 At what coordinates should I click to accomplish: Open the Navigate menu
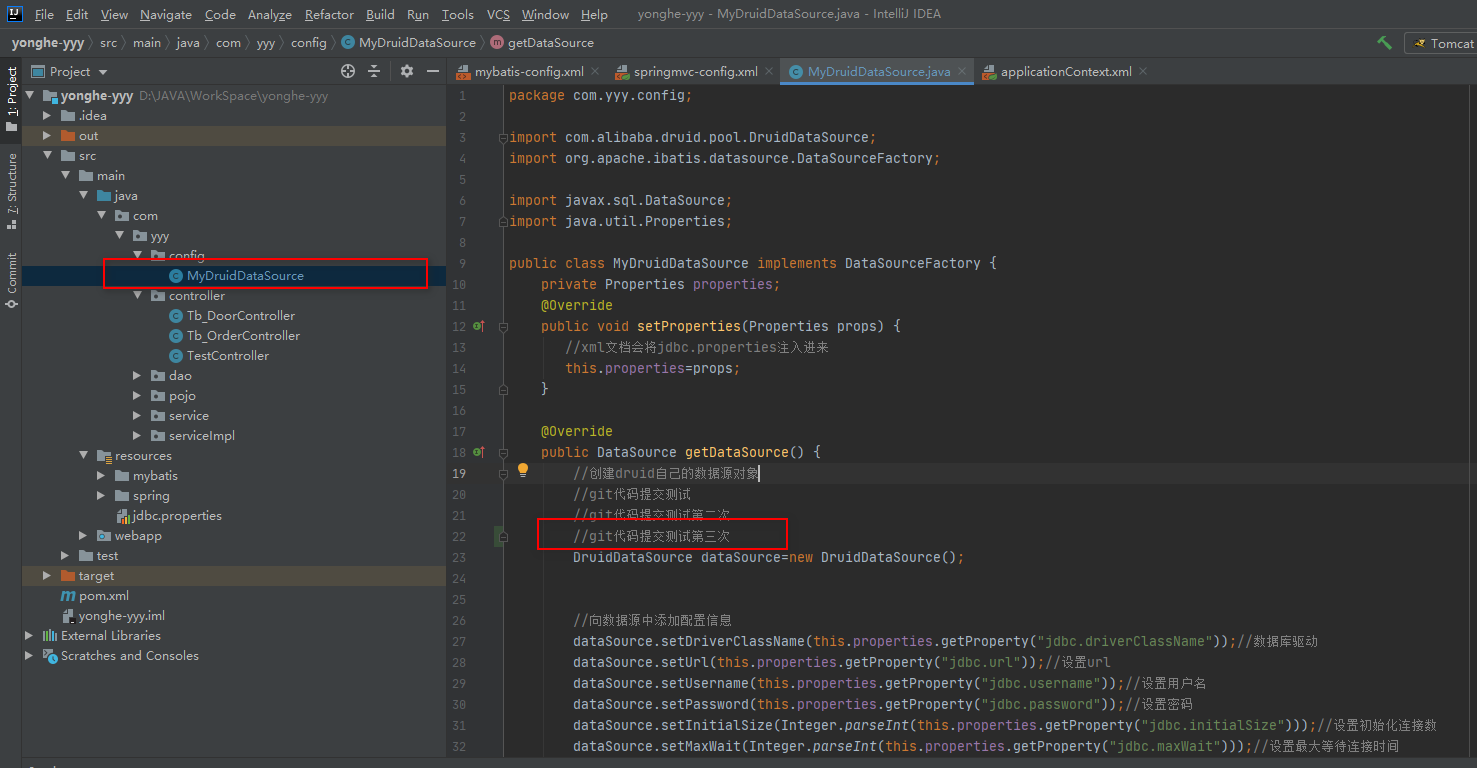[x=166, y=15]
